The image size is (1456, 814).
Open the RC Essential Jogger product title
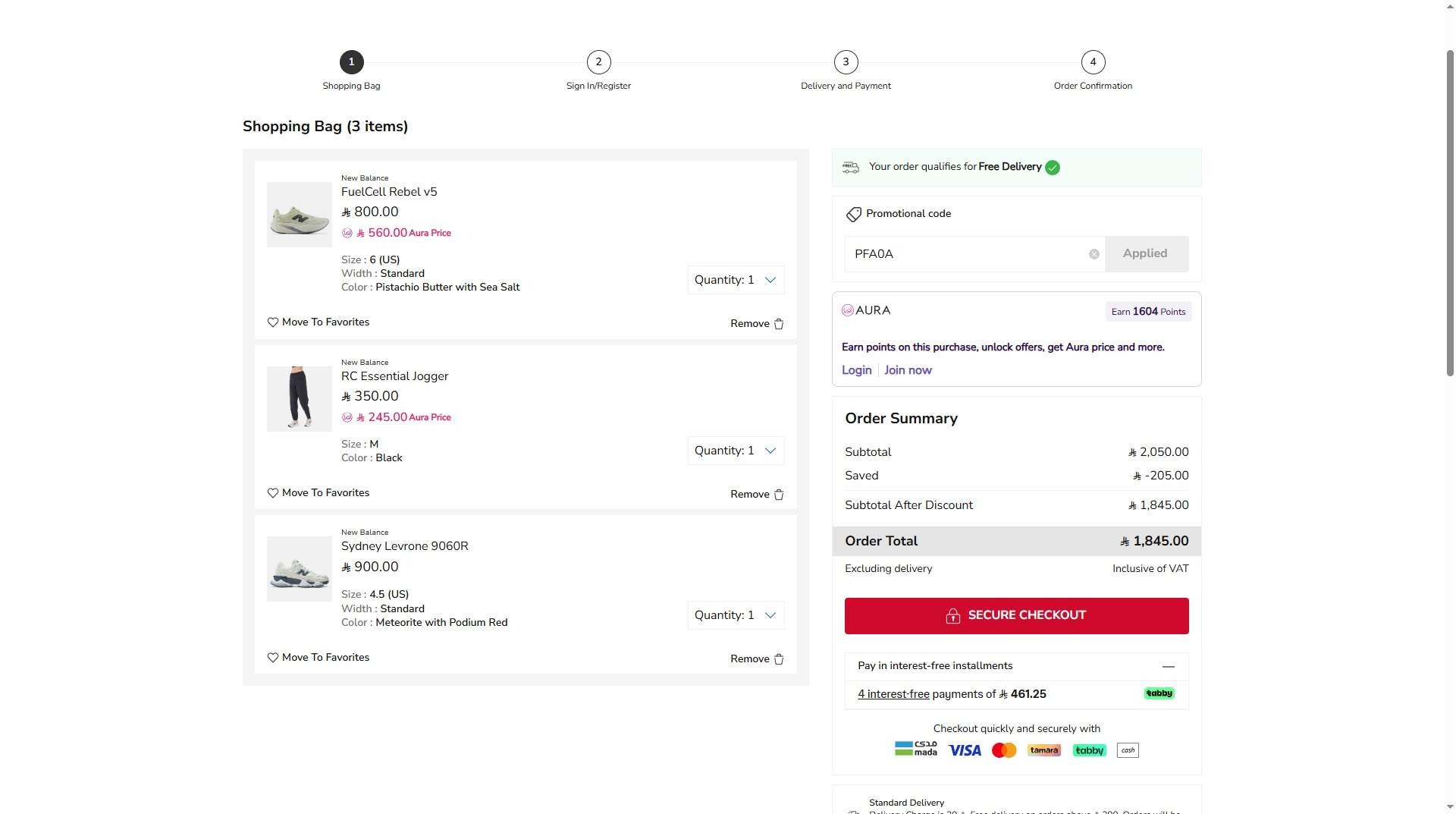(394, 376)
